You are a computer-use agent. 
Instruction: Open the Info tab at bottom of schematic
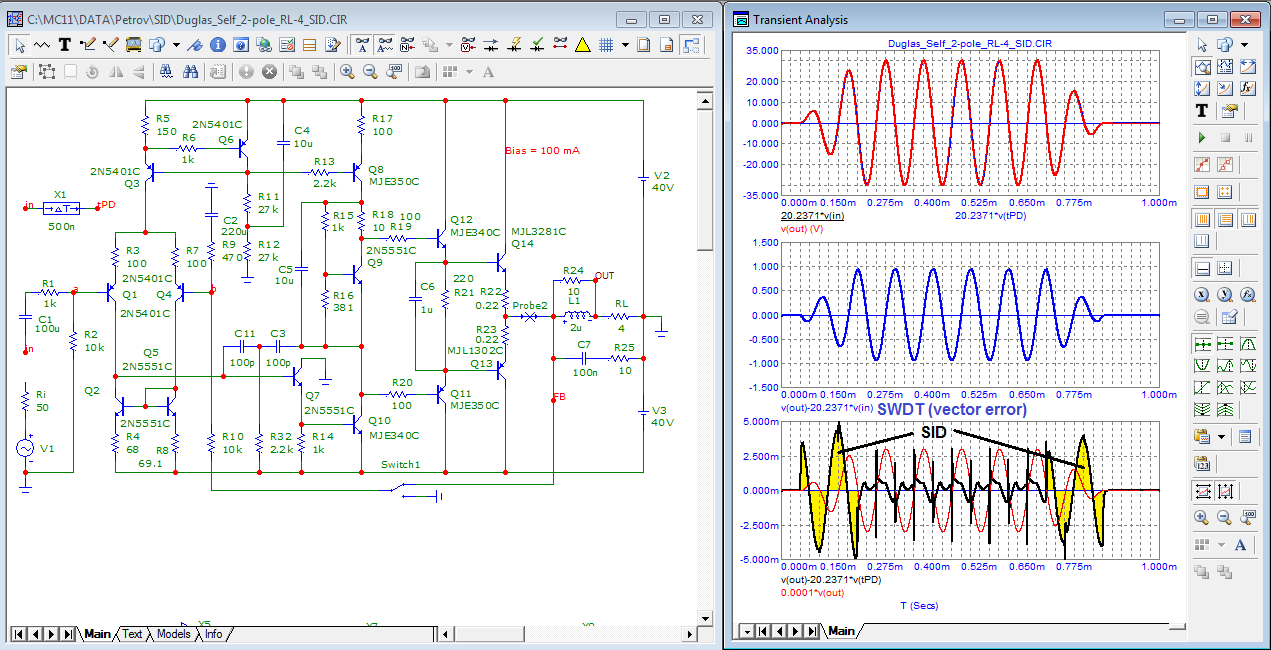(x=214, y=634)
